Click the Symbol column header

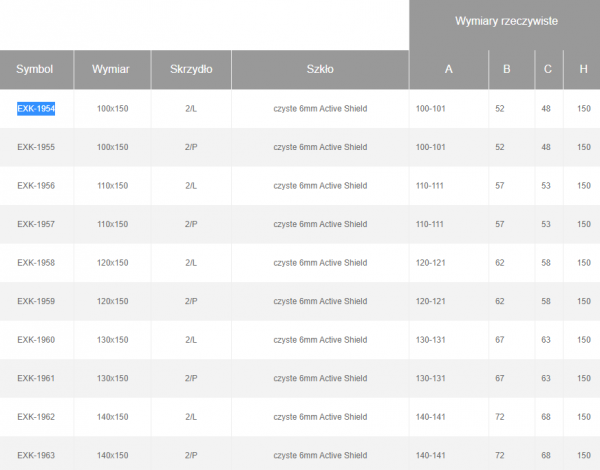[36, 70]
